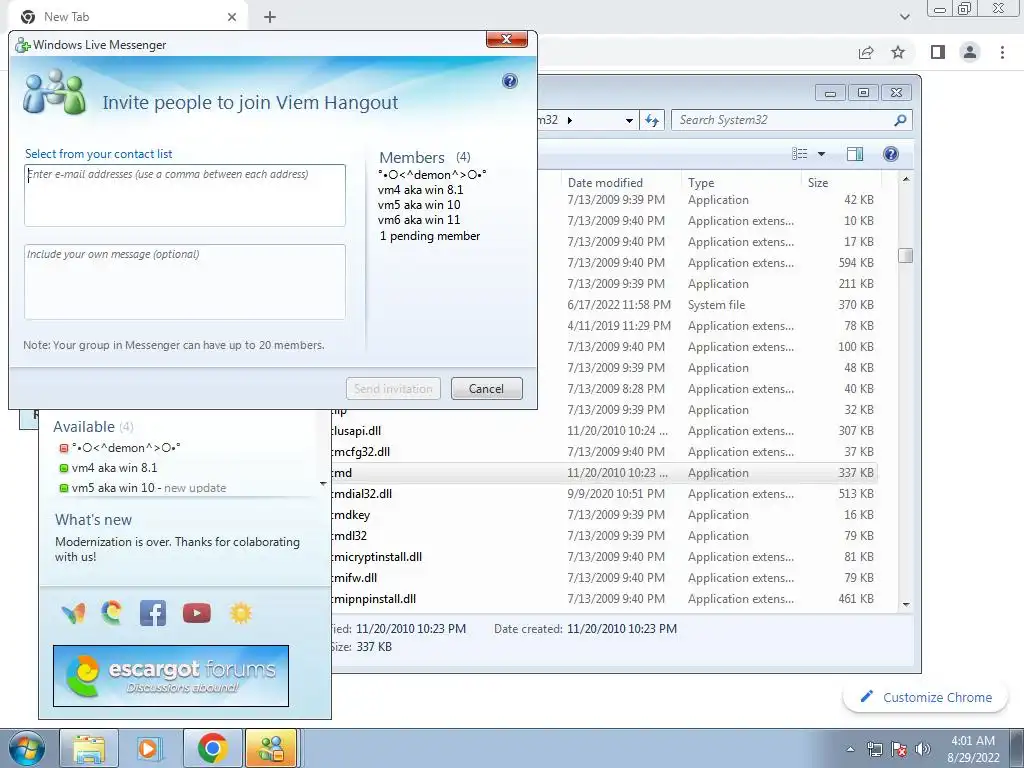Click the Send invitation button
This screenshot has height=768, width=1024.
pyautogui.click(x=393, y=389)
